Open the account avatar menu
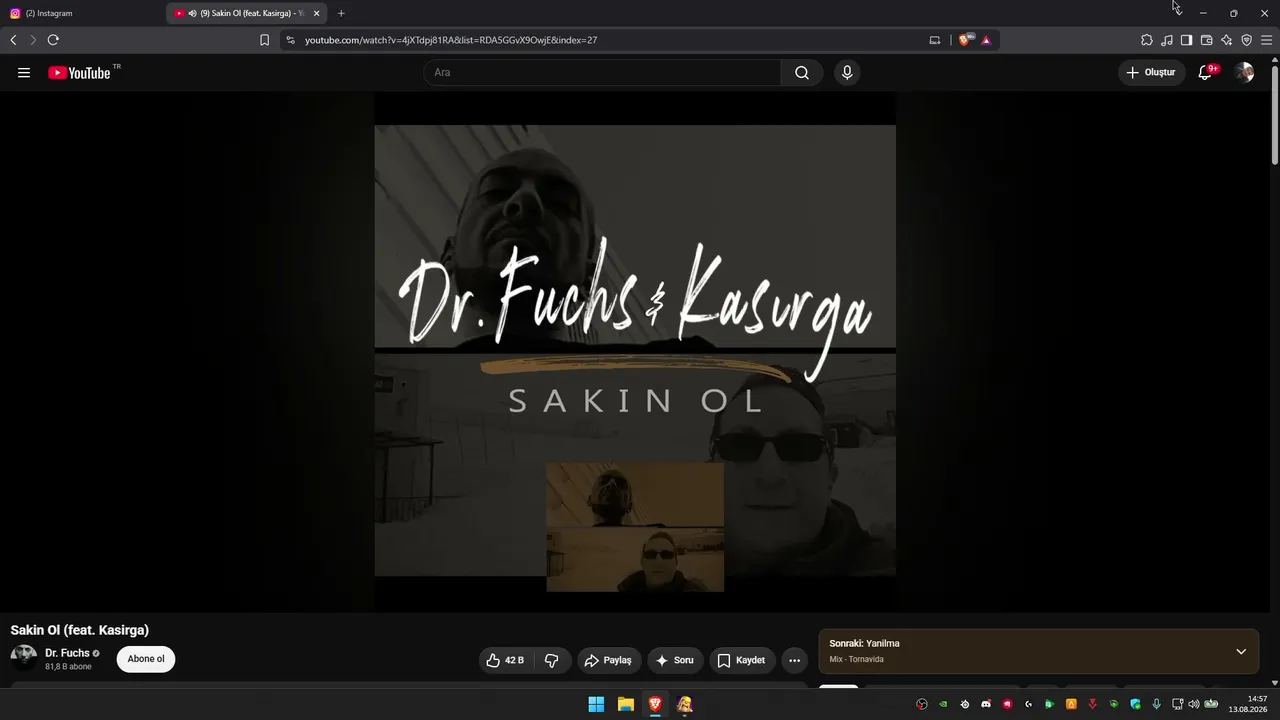This screenshot has width=1280, height=720. coord(1244,73)
